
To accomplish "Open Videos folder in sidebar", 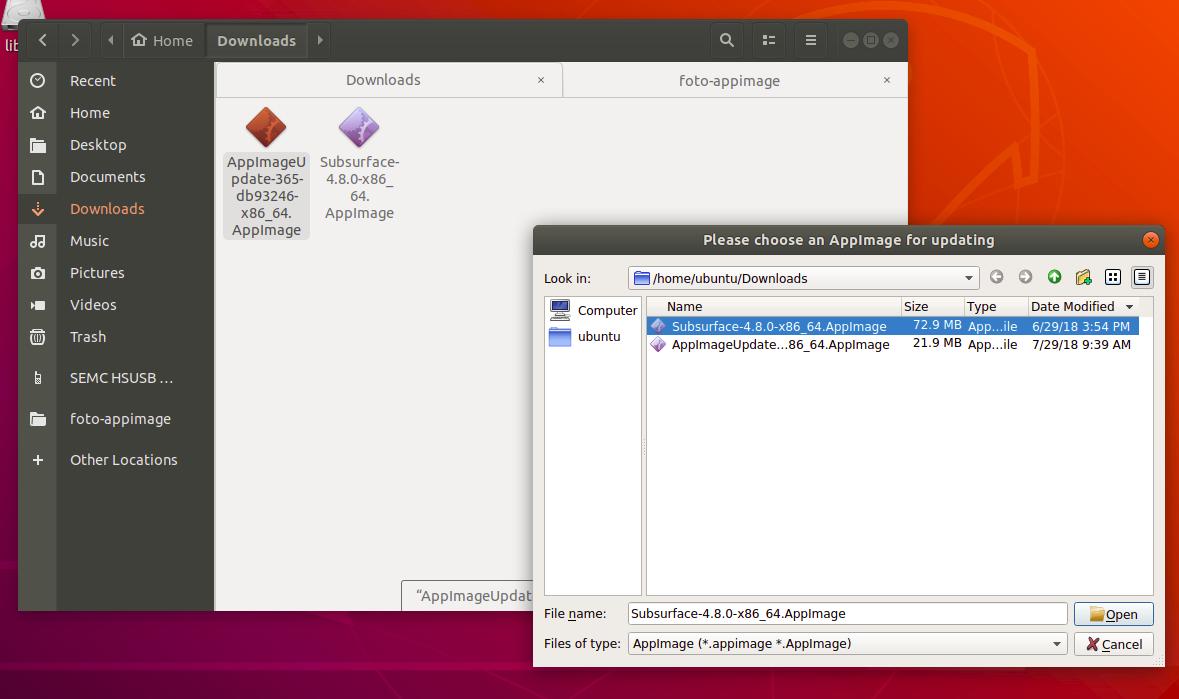I will 116,304.
